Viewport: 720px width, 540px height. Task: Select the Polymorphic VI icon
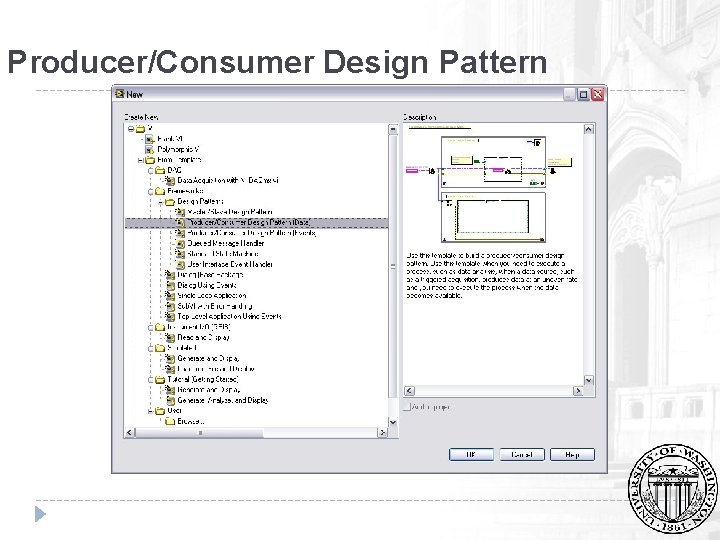[x=149, y=149]
